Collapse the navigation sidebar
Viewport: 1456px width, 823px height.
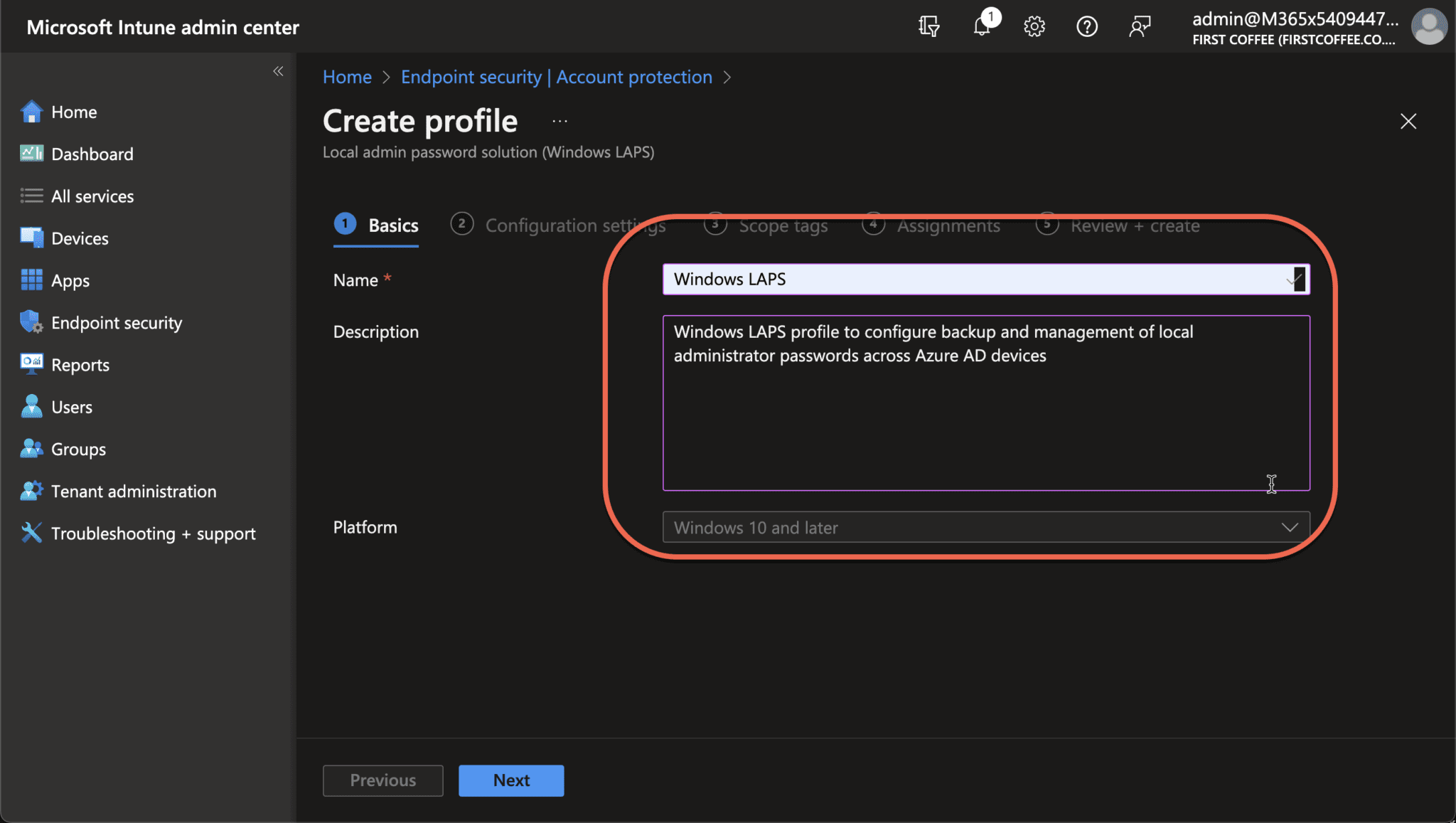click(x=278, y=71)
